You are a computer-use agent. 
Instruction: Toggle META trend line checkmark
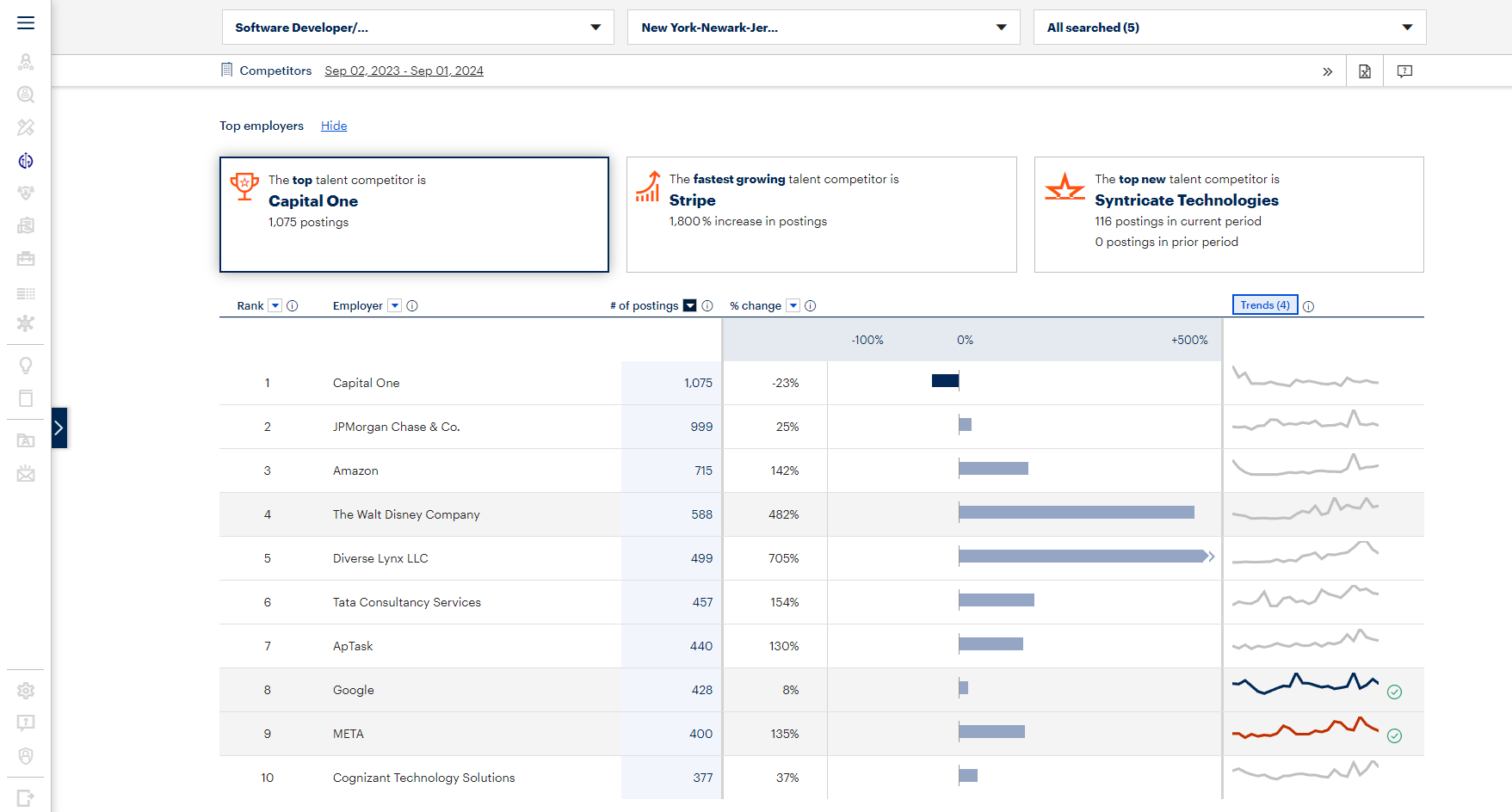1394,735
